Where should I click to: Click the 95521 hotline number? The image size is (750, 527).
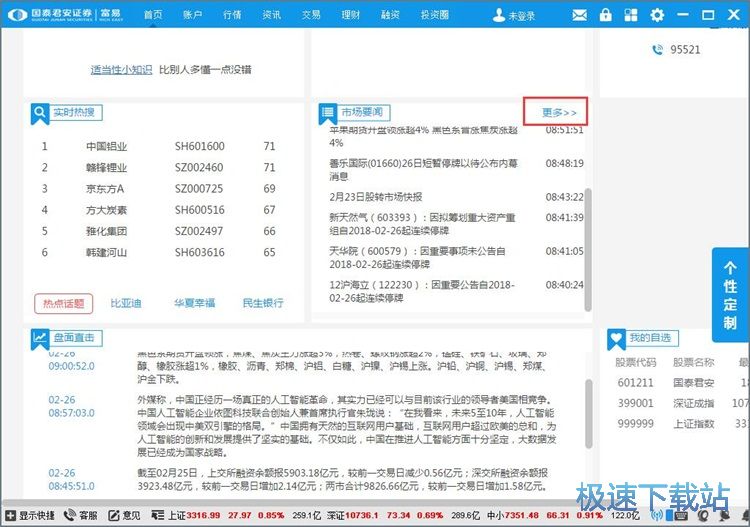tap(685, 50)
